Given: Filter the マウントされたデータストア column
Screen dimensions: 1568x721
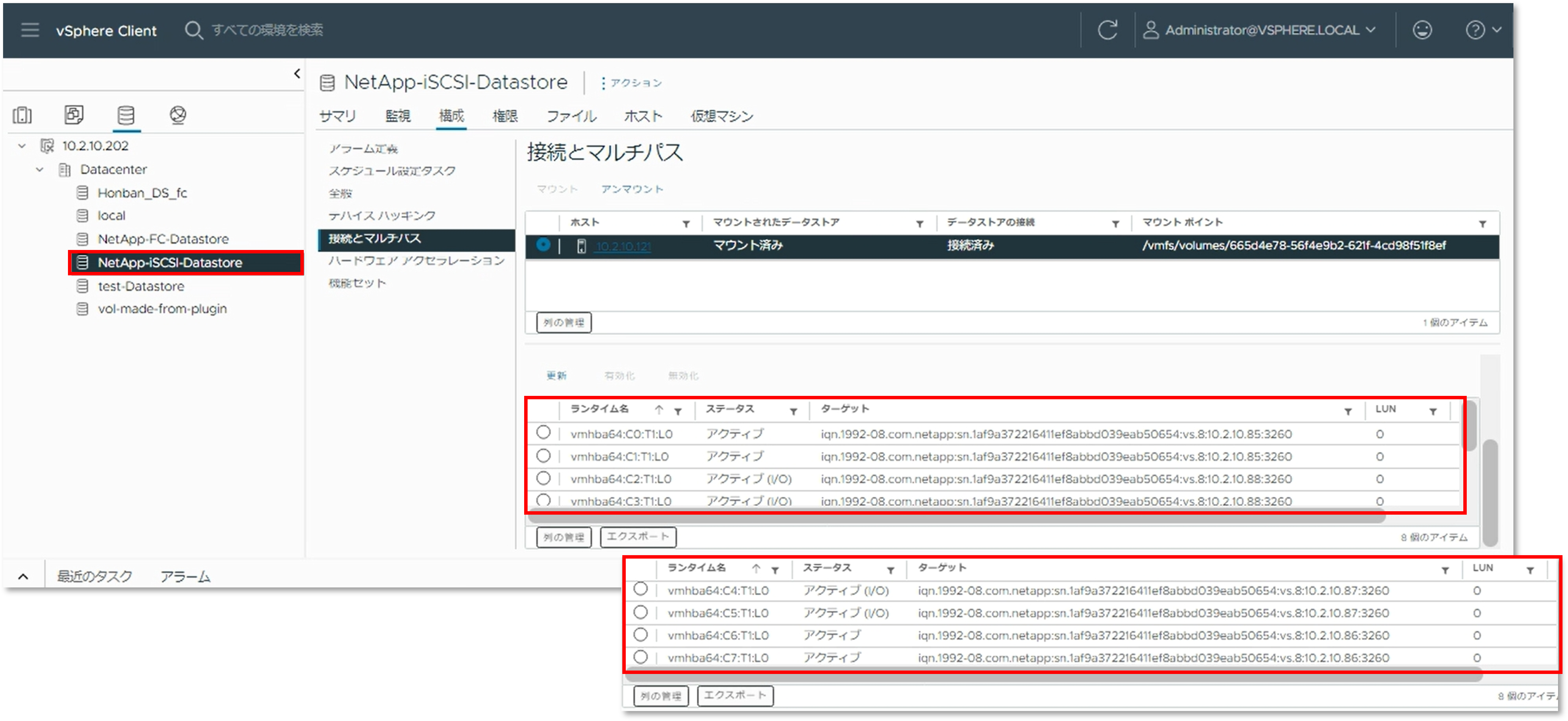Looking at the screenshot, I should click(x=920, y=224).
